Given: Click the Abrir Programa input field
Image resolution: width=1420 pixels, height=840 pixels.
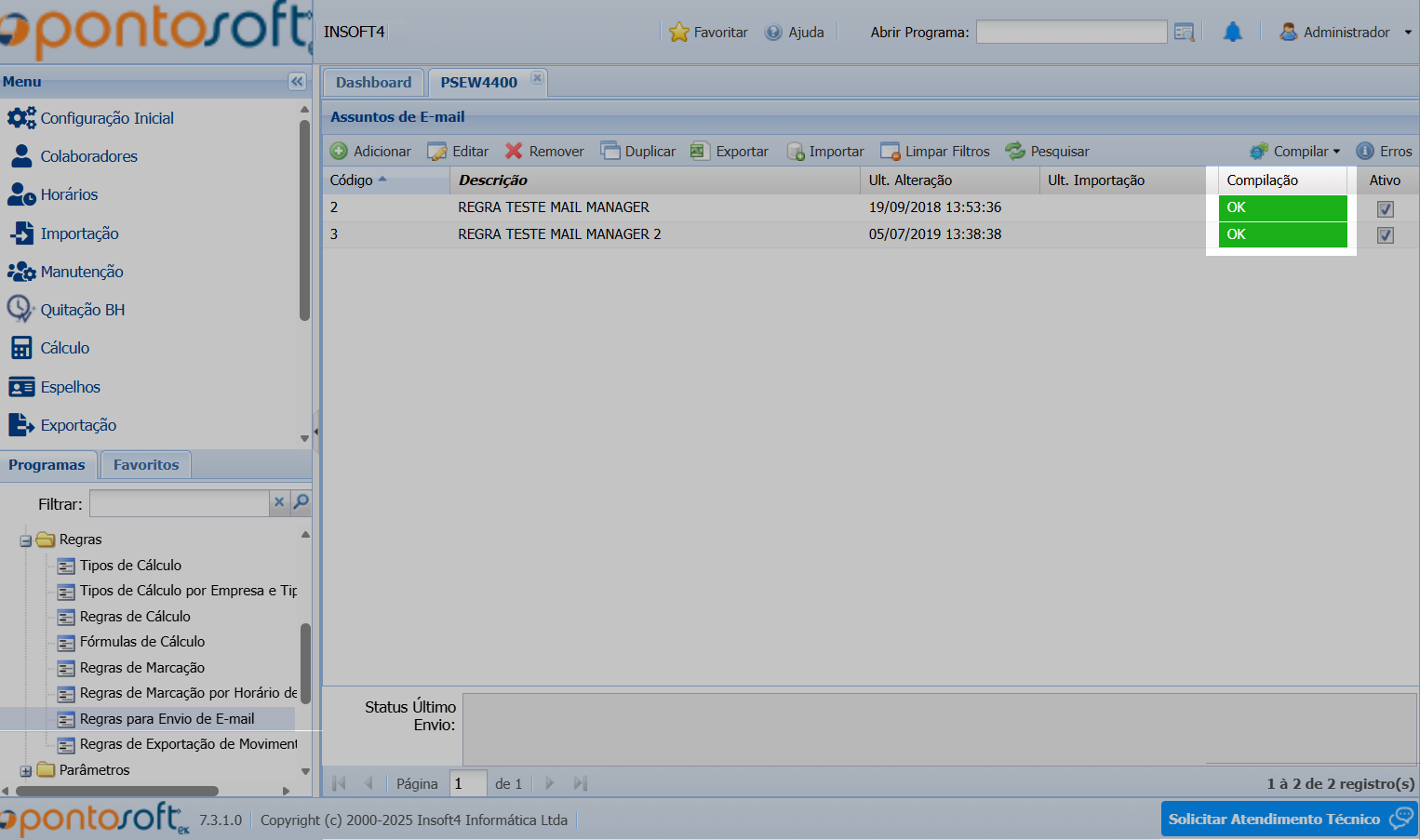Looking at the screenshot, I should [1071, 33].
